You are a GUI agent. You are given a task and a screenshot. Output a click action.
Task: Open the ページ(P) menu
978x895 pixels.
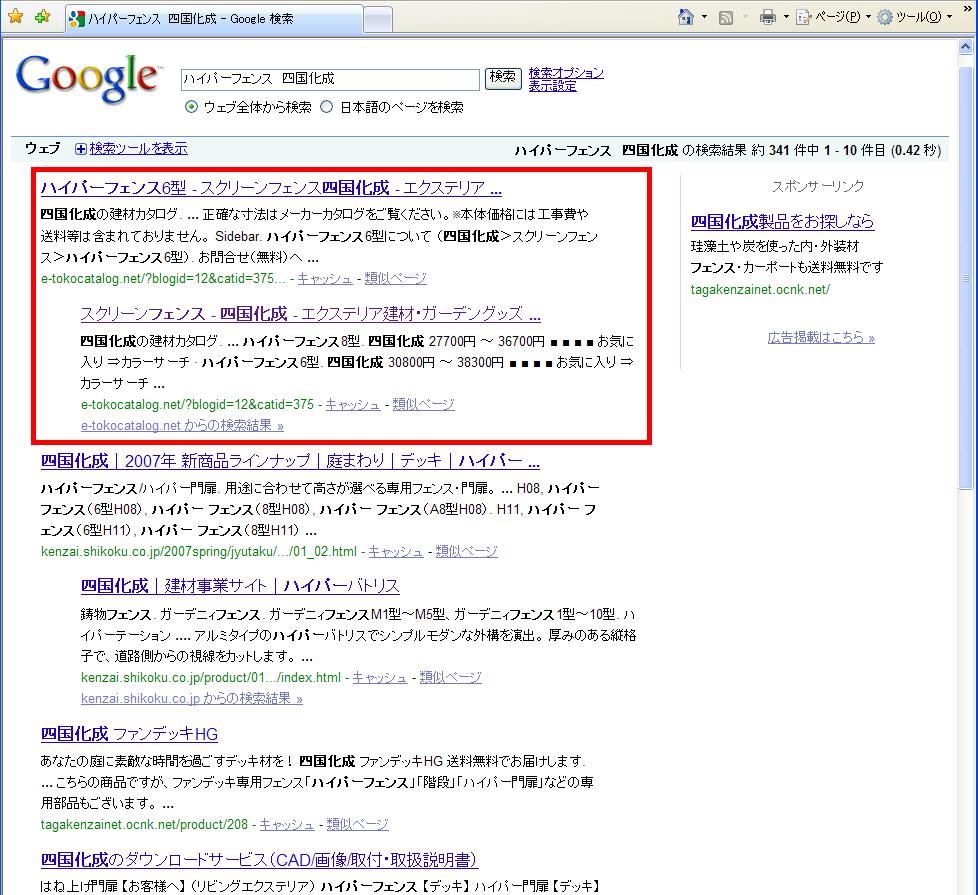click(x=830, y=17)
